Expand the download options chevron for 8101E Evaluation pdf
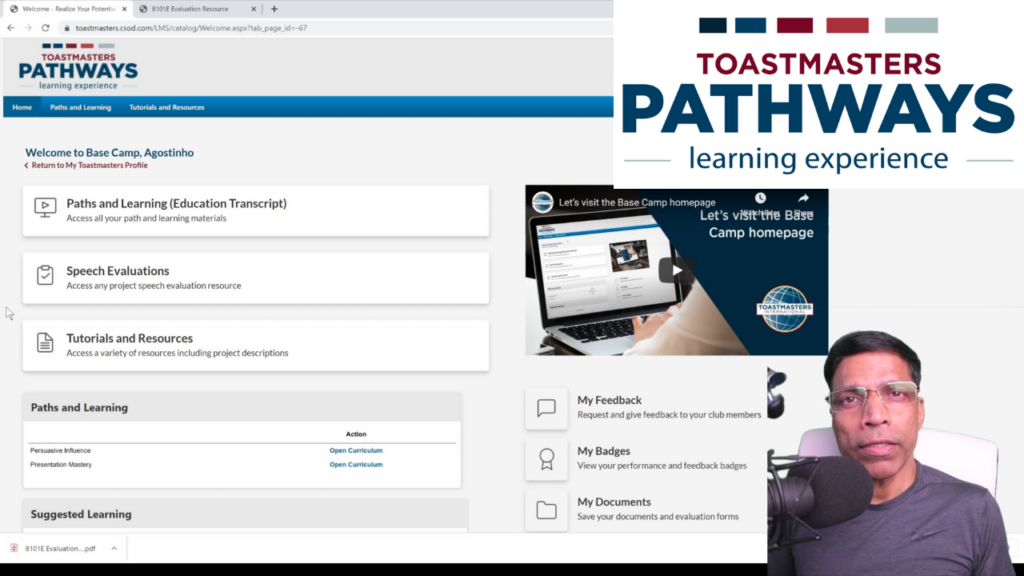Image resolution: width=1024 pixels, height=576 pixels. click(114, 549)
